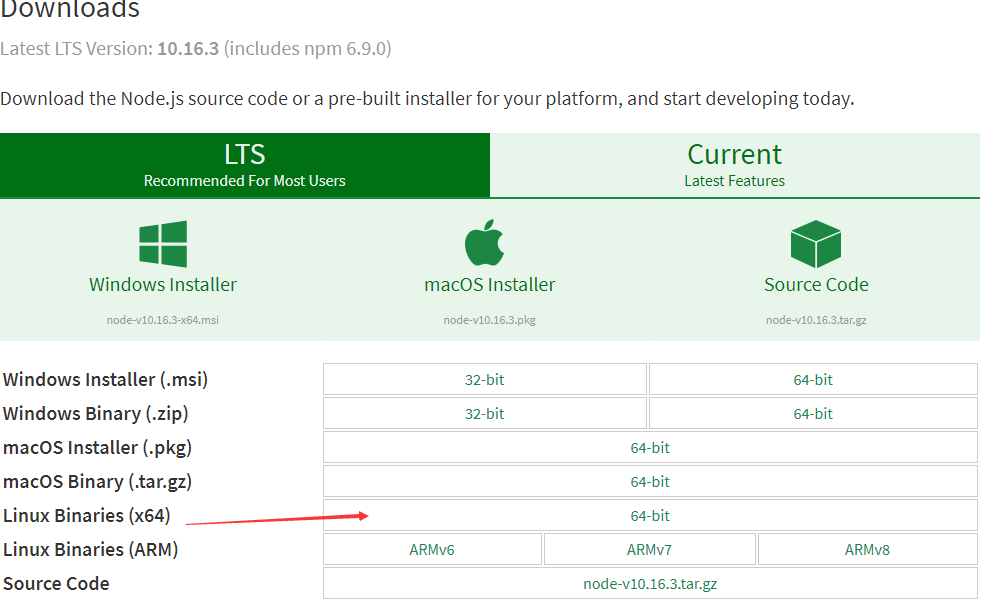Download Windows Binary (.zip) 32-bit
The width and height of the screenshot is (989, 606).
484,414
